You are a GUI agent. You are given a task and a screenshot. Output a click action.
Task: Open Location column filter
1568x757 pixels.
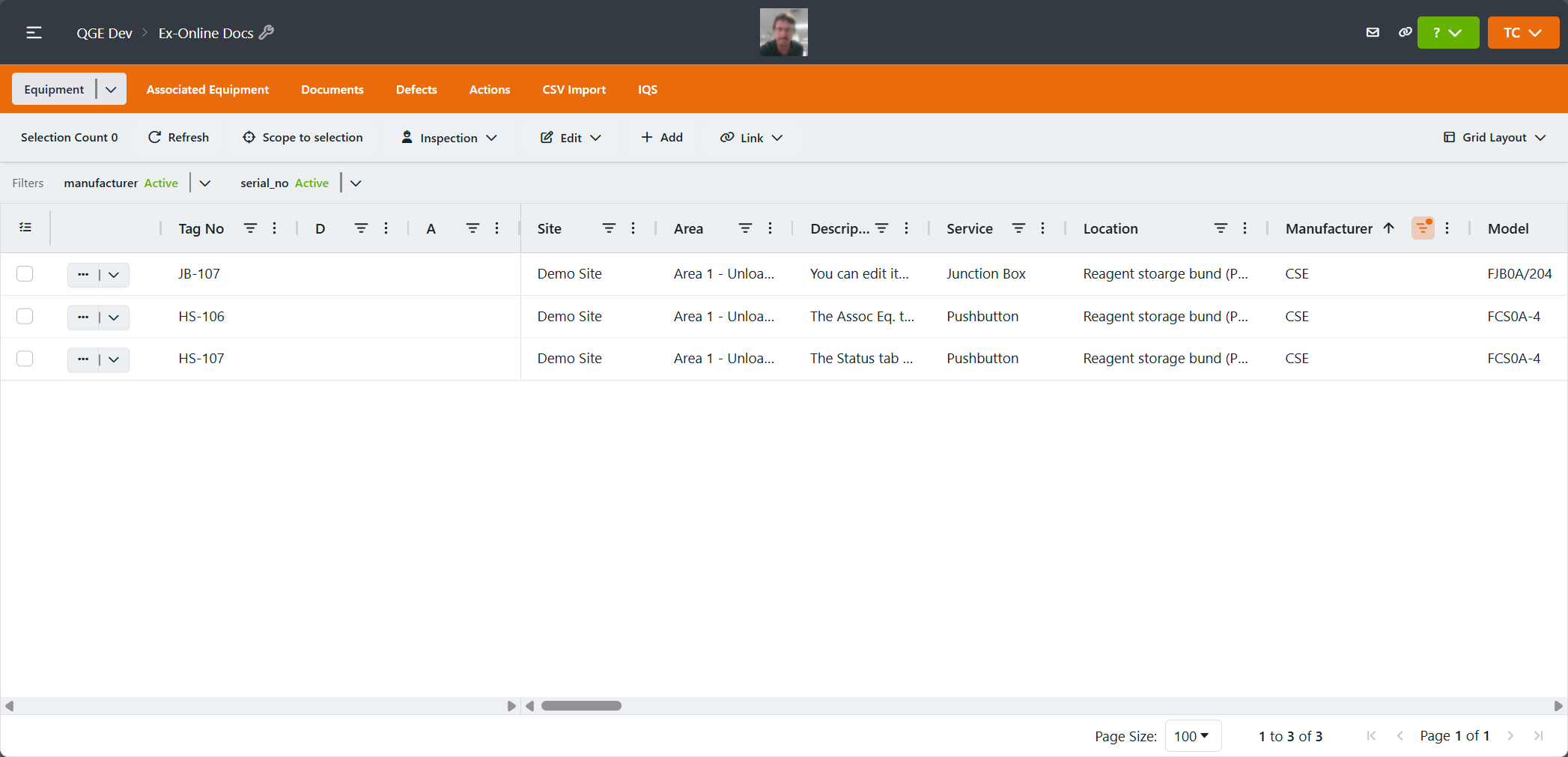point(1221,228)
